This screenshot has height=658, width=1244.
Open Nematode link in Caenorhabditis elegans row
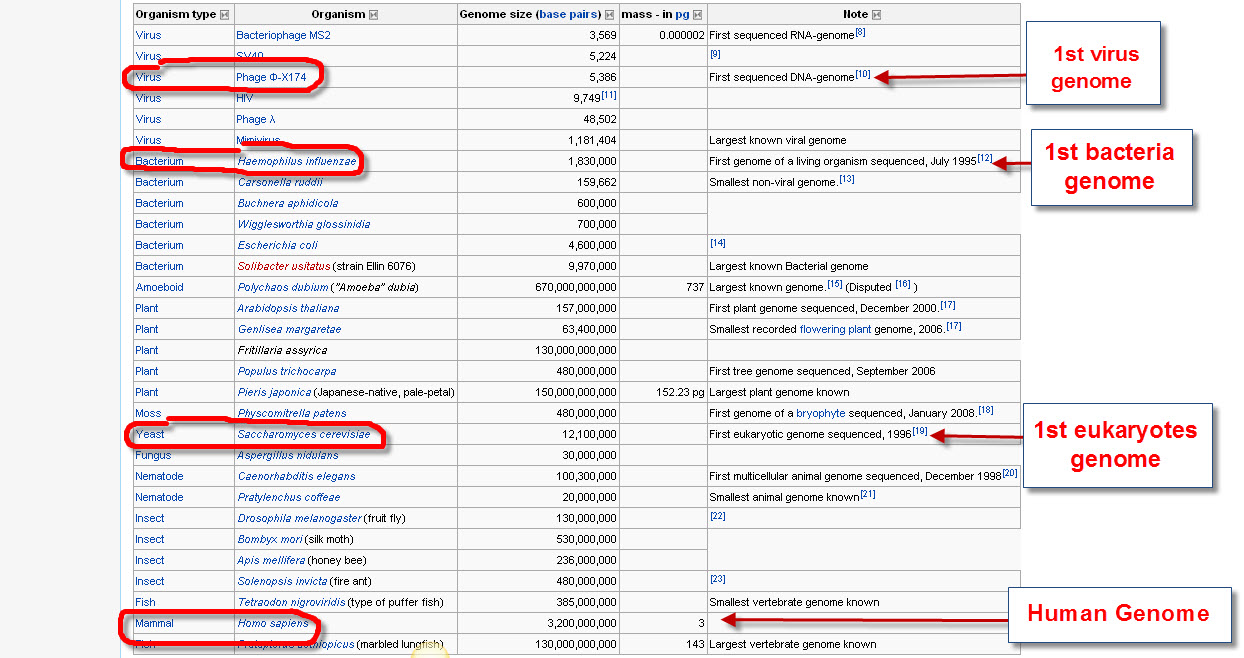(x=159, y=476)
